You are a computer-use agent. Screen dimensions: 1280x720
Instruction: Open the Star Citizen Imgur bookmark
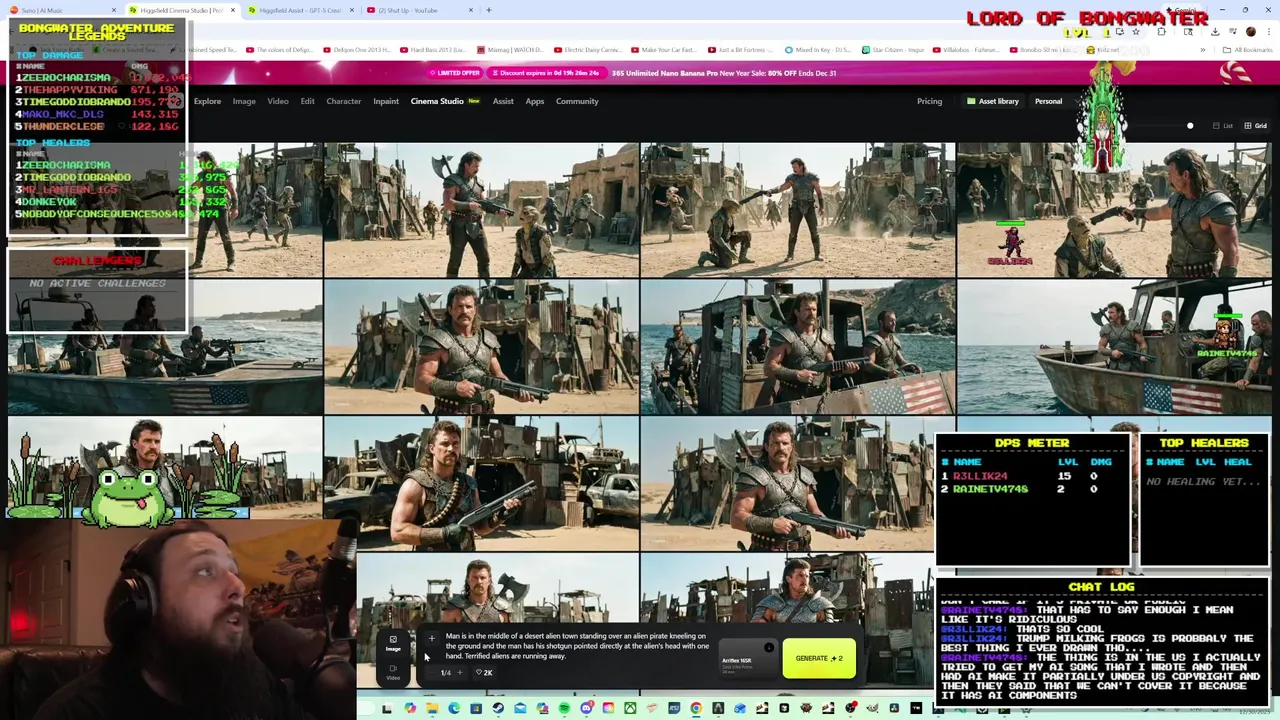click(x=892, y=50)
